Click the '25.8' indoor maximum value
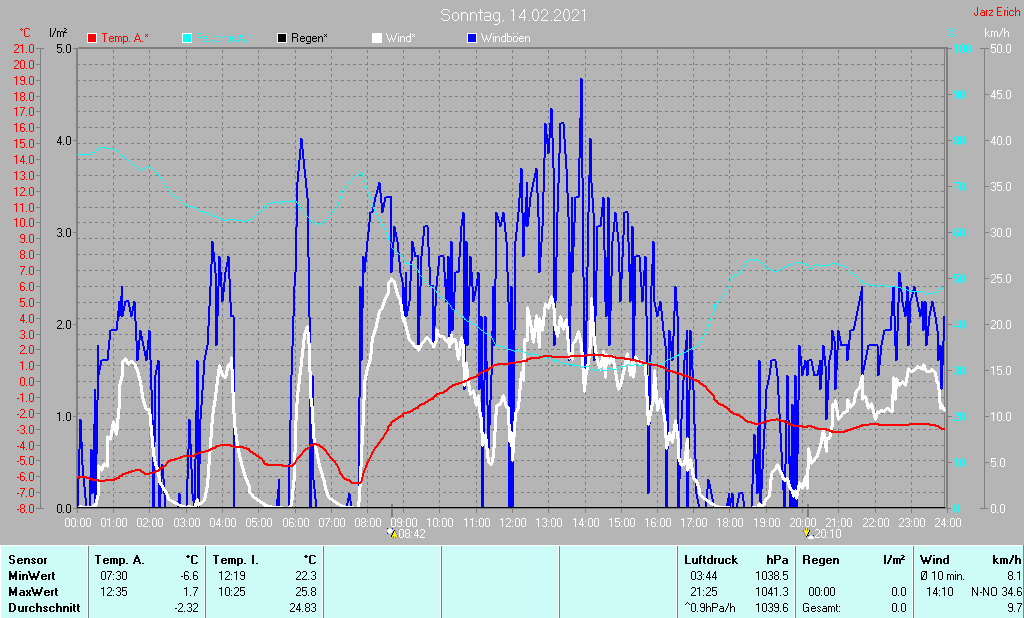Screen dimensions: 1024x618 click(306, 592)
